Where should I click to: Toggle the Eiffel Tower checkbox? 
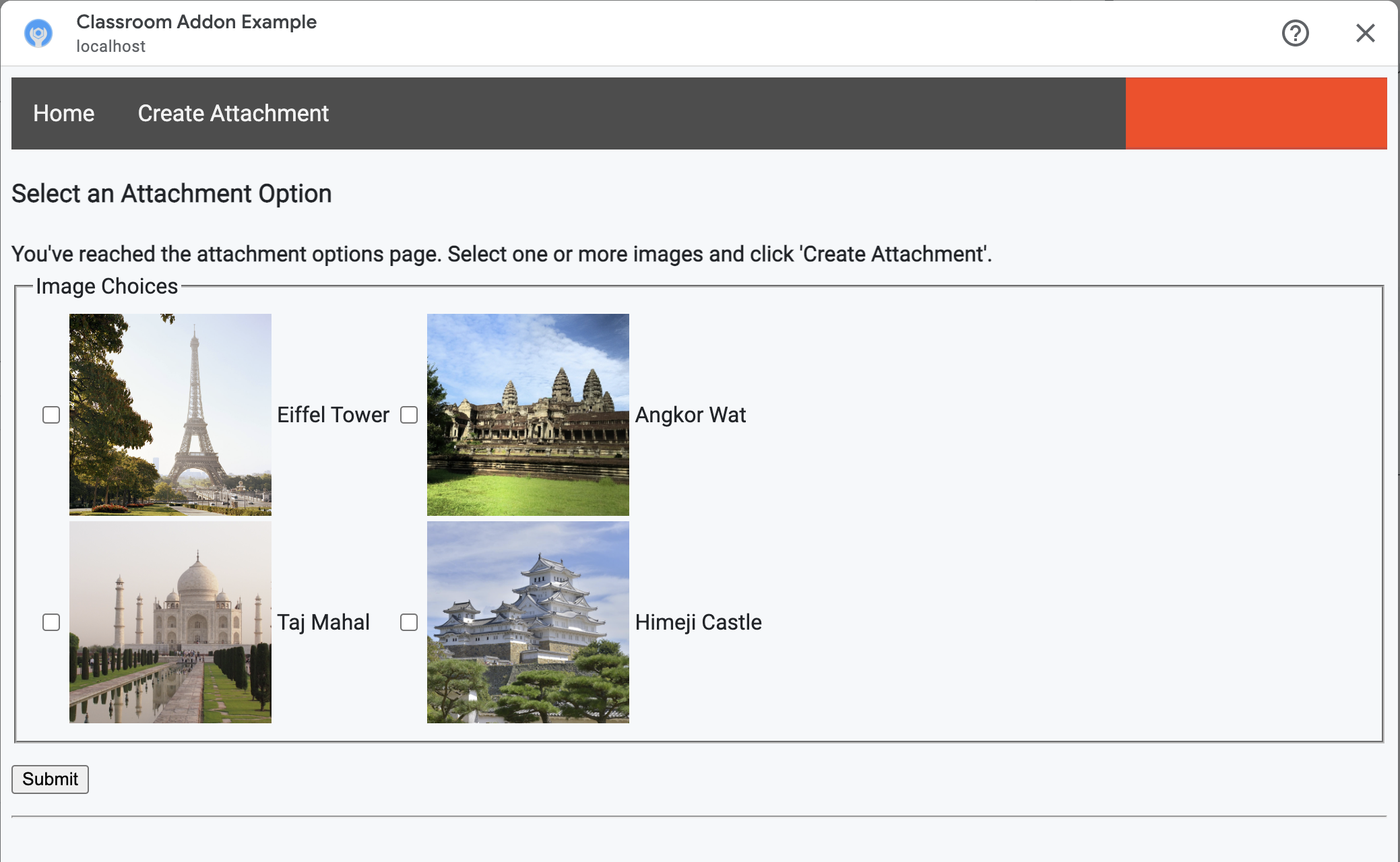click(x=51, y=413)
